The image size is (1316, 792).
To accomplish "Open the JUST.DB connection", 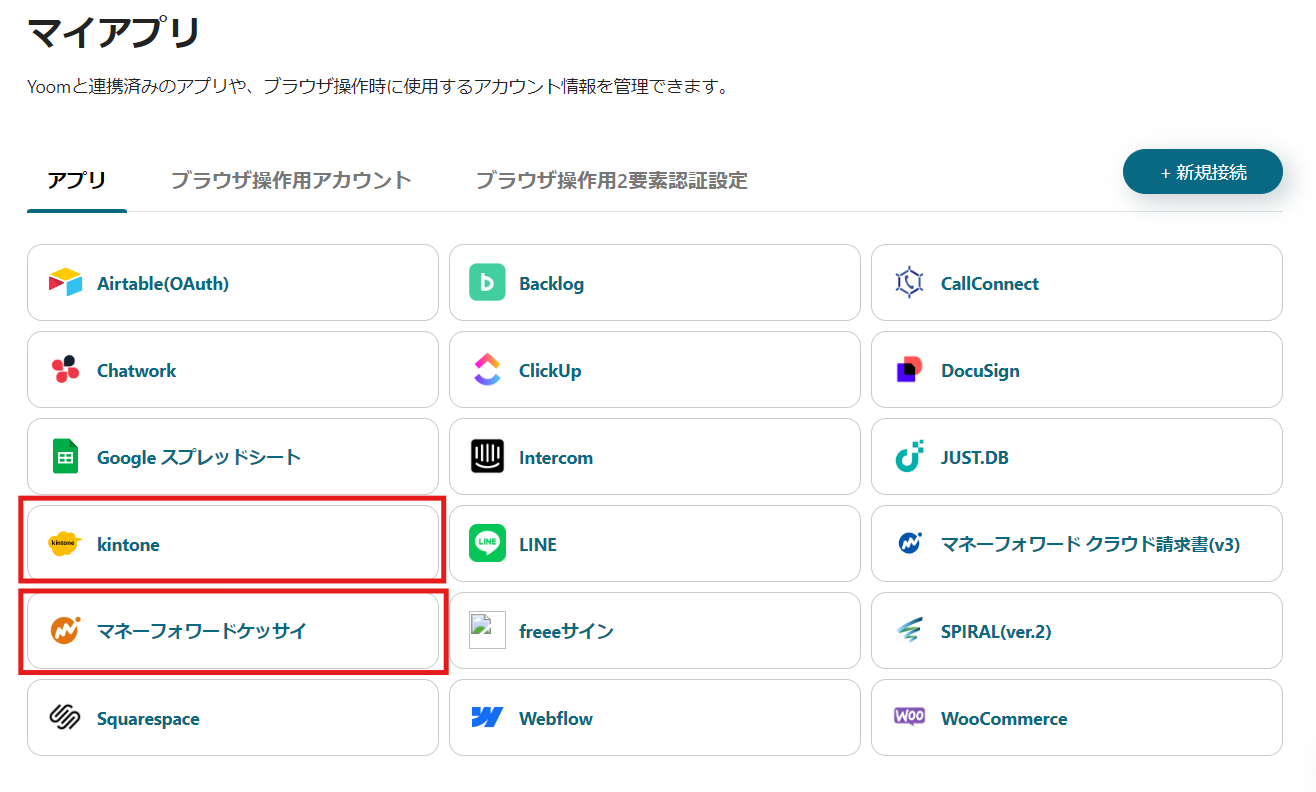I will click(x=1076, y=456).
